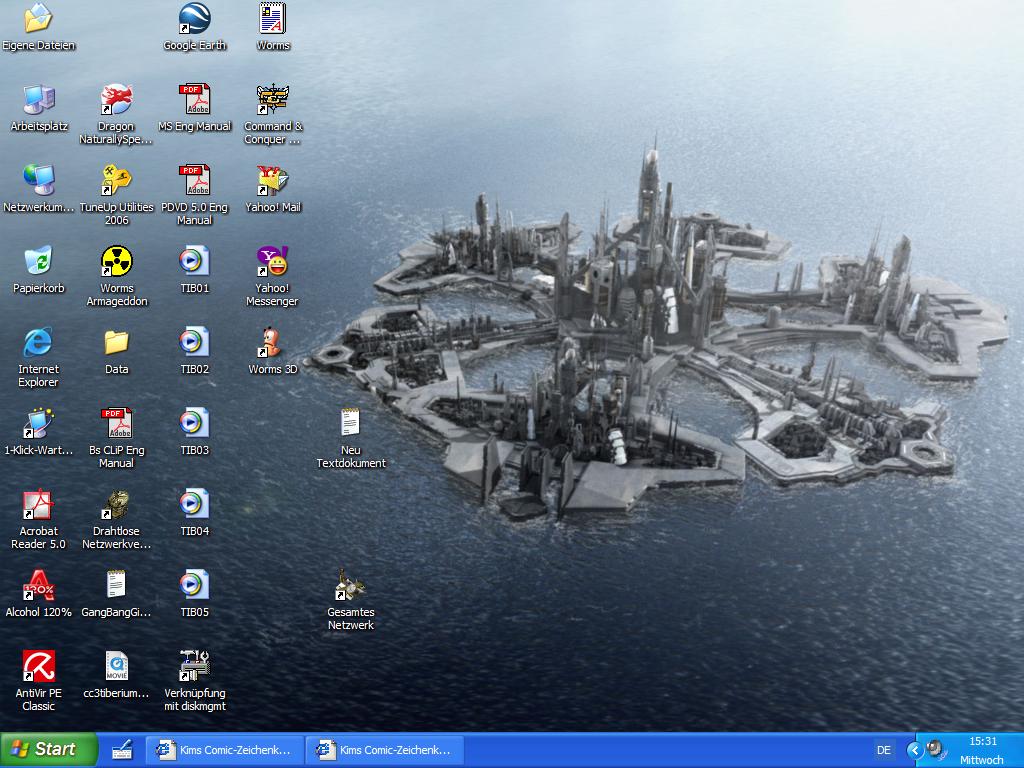Select the Data folder
The width and height of the screenshot is (1024, 768).
tap(116, 343)
